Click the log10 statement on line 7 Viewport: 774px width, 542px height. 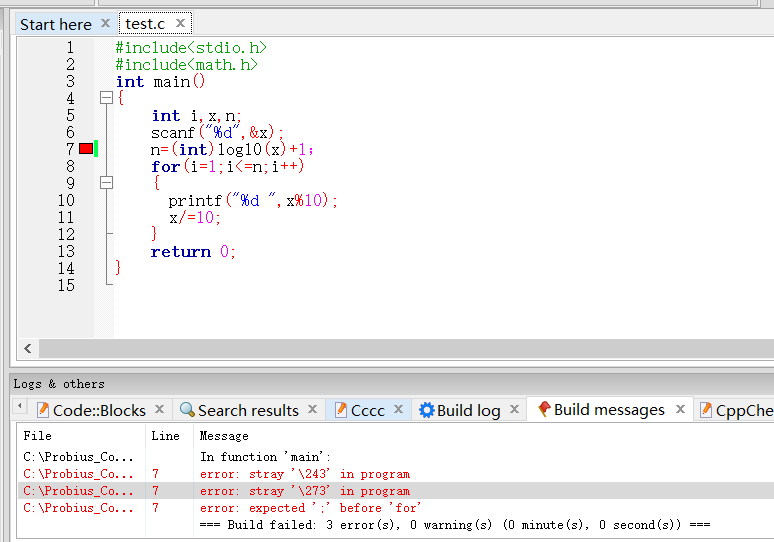click(232, 149)
